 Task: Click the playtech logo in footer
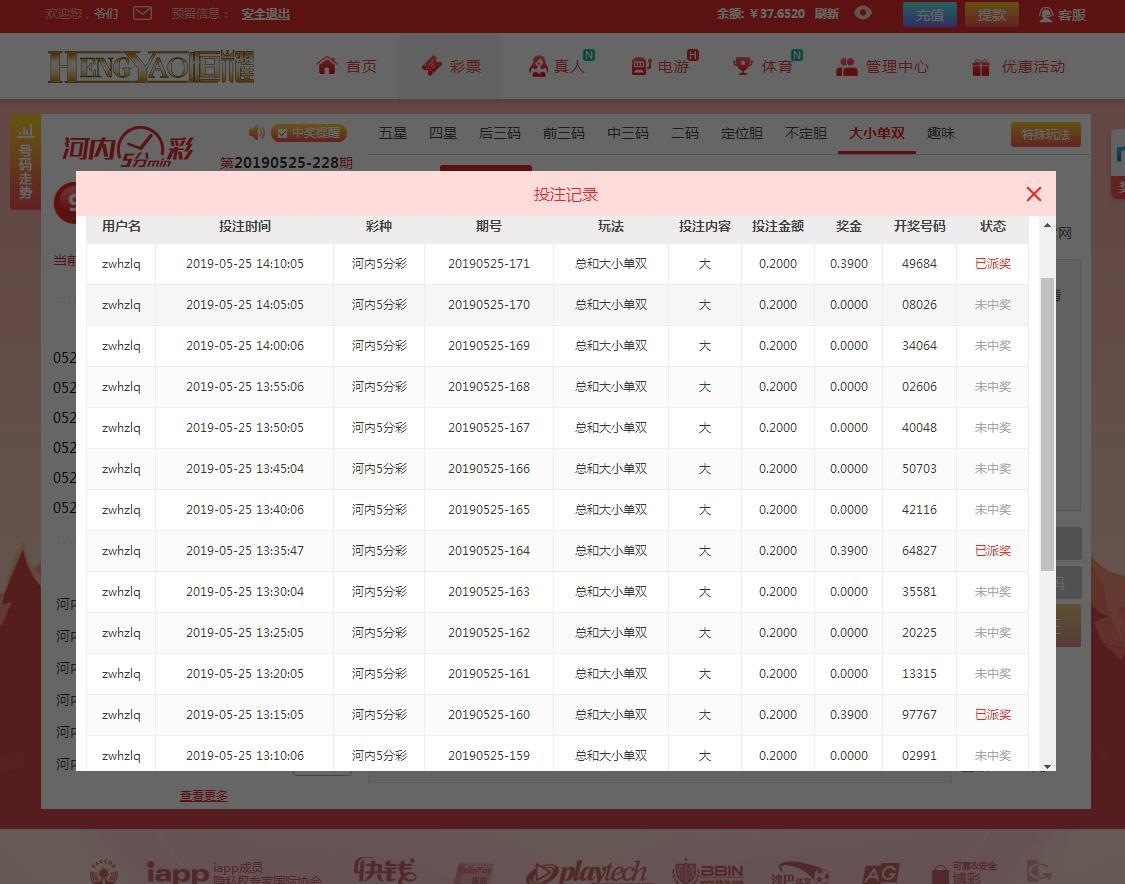tap(586, 872)
